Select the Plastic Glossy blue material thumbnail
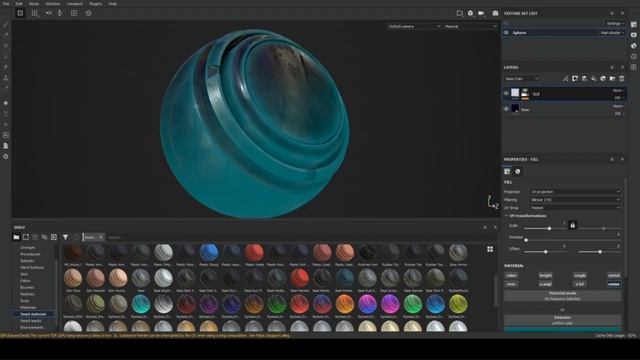Viewport: 640px width, 360px height. (x=209, y=252)
